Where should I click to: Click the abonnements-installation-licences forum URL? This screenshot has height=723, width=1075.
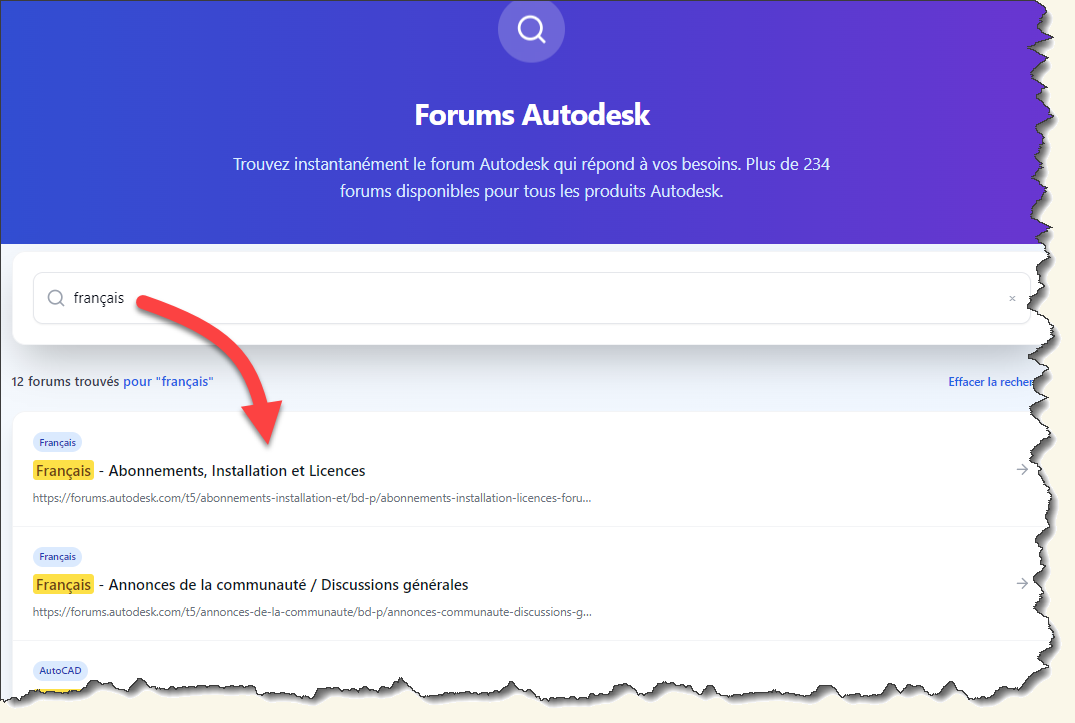tap(312, 498)
